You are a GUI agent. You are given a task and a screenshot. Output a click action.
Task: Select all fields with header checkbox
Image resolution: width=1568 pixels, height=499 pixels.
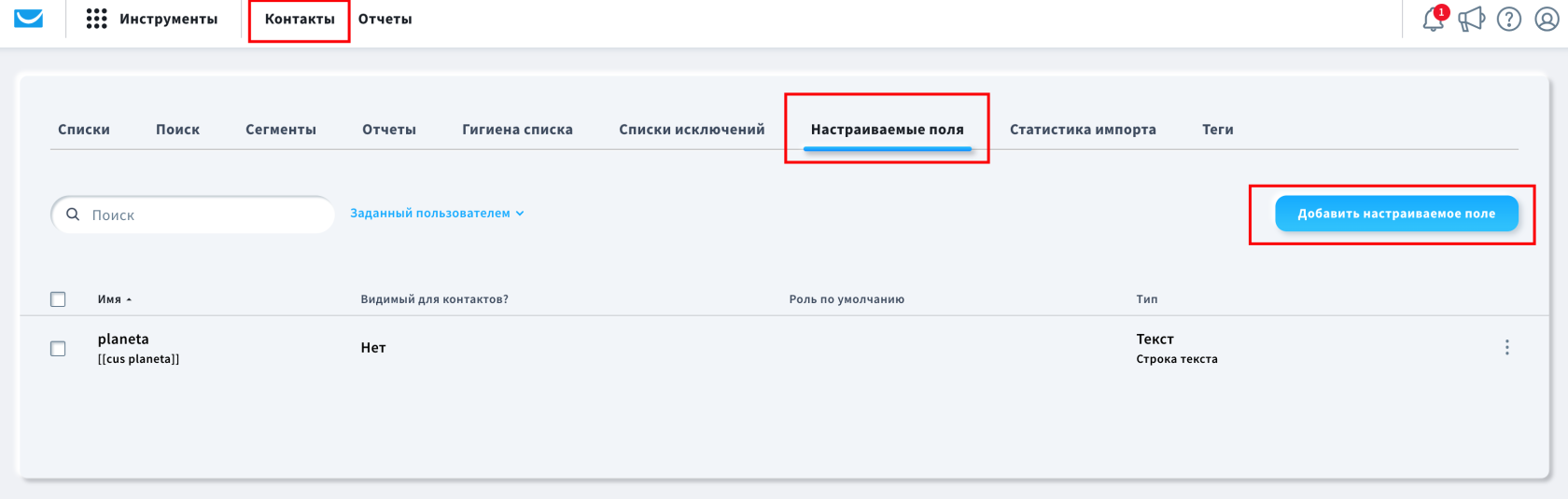coord(58,299)
